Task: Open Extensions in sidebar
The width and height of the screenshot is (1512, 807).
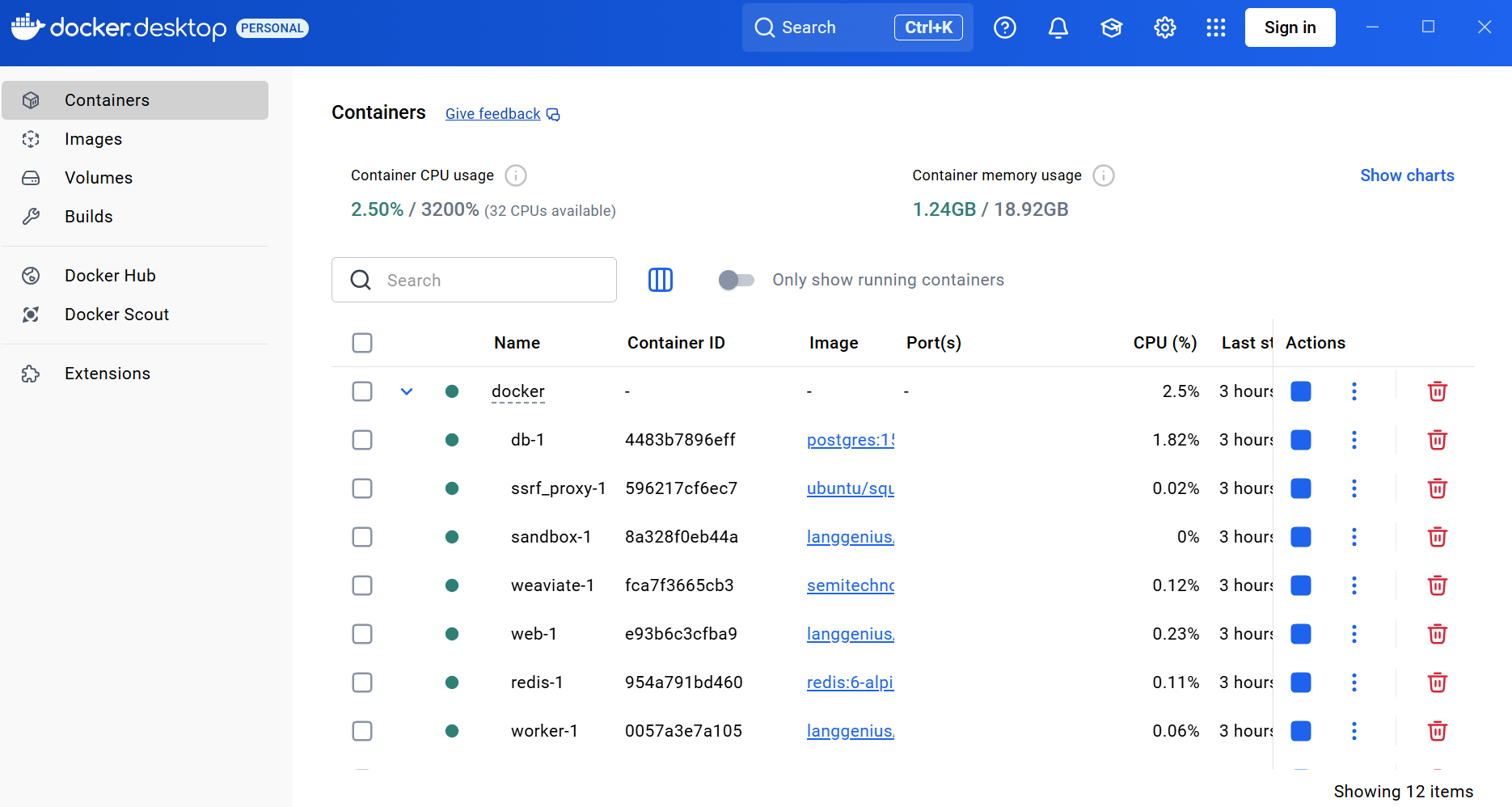Action: 135,374
